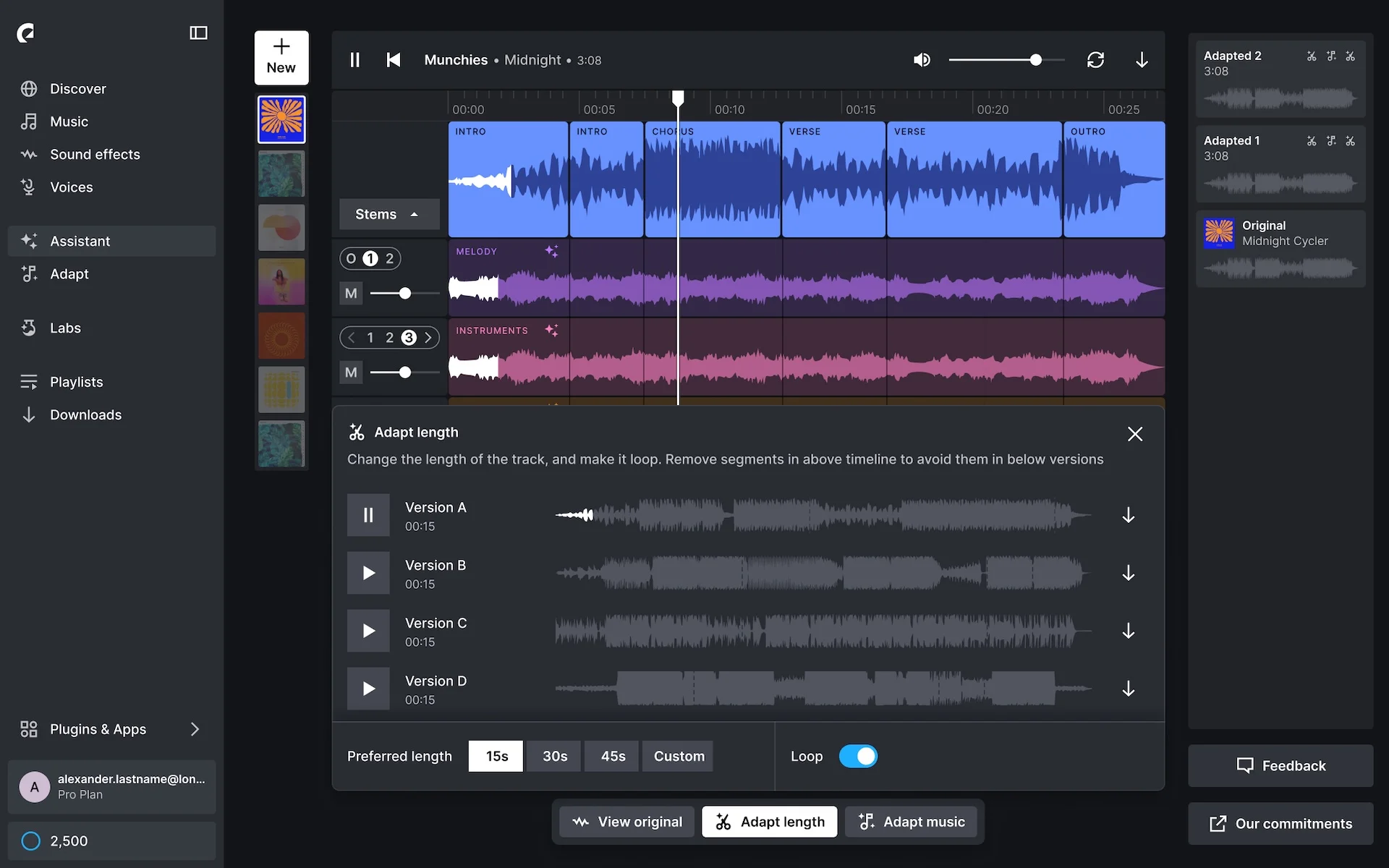The height and width of the screenshot is (868, 1389).
Task: Open the Discover section in the sidebar
Action: (78, 88)
